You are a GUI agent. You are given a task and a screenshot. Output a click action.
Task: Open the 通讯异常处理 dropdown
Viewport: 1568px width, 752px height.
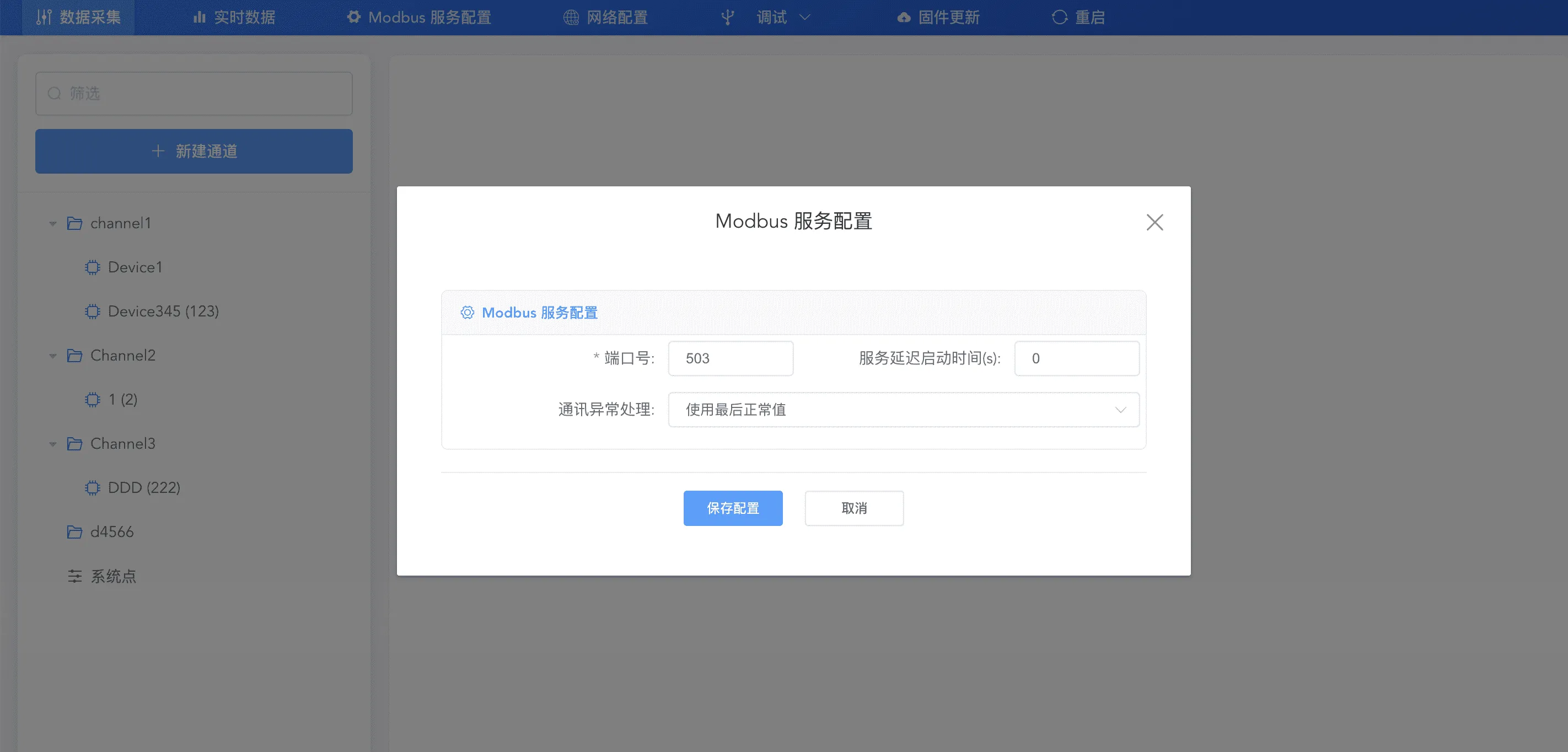pyautogui.click(x=903, y=410)
